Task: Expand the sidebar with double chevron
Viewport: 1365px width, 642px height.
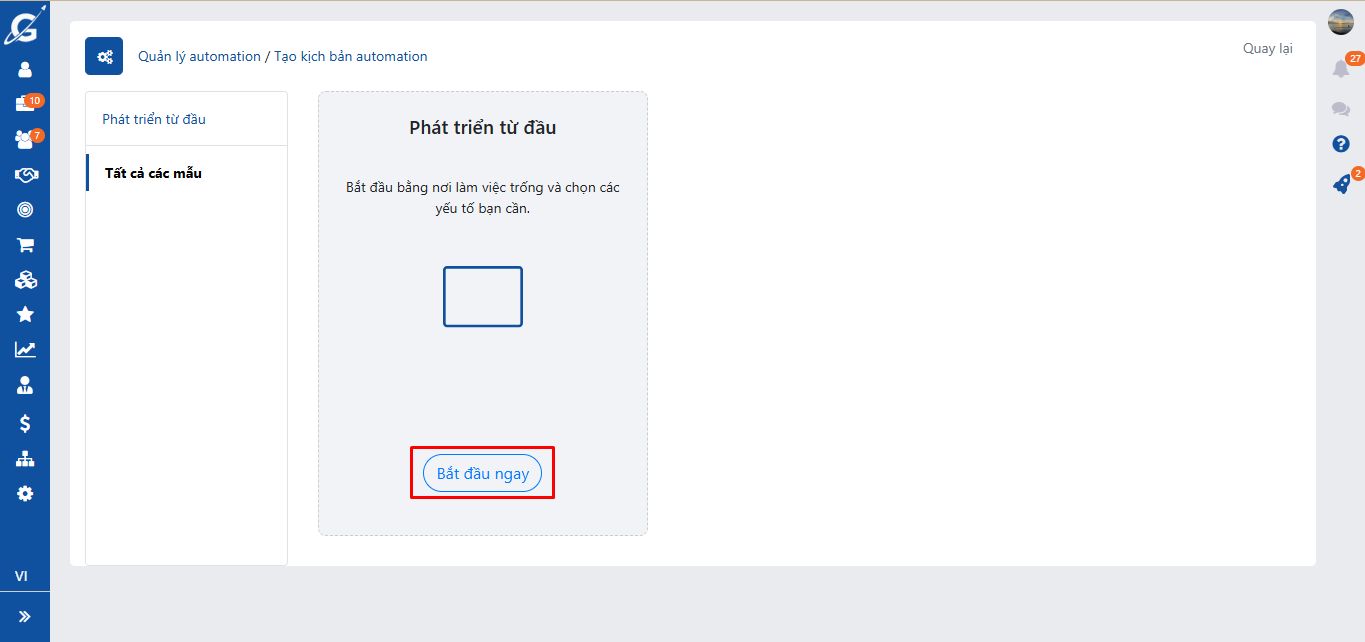Action: (x=25, y=617)
